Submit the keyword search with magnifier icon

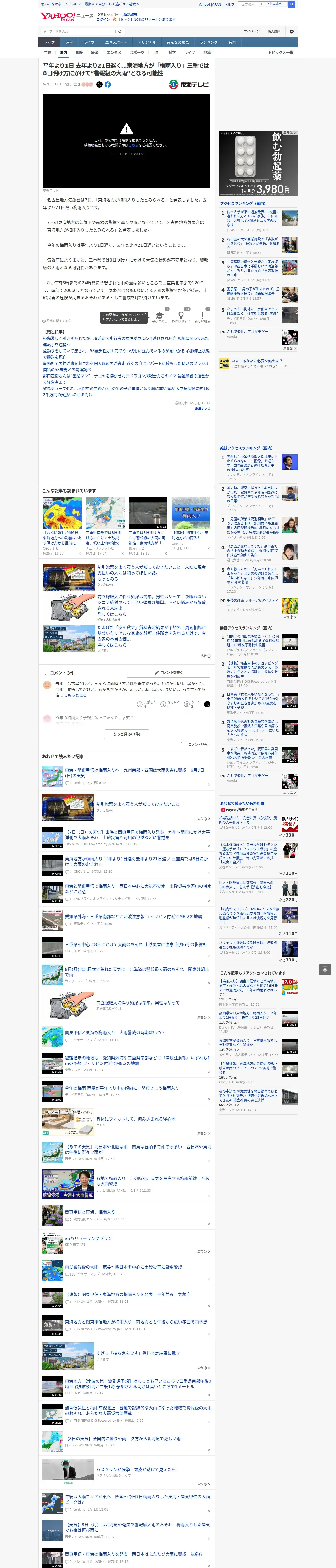click(120, 31)
